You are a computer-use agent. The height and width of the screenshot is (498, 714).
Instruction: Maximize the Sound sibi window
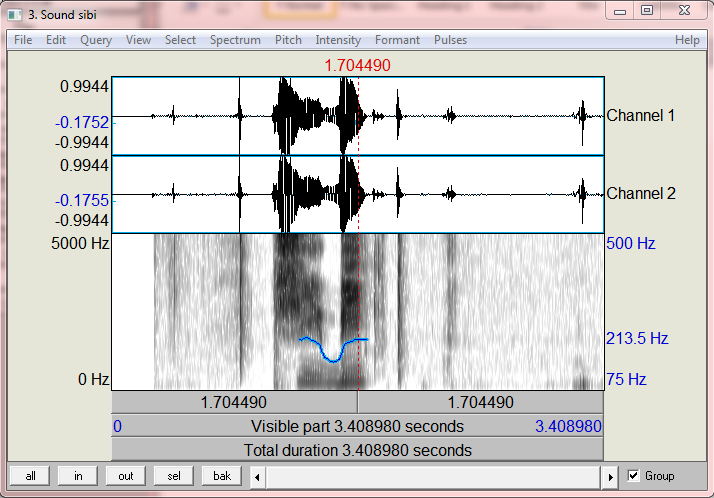coord(647,11)
